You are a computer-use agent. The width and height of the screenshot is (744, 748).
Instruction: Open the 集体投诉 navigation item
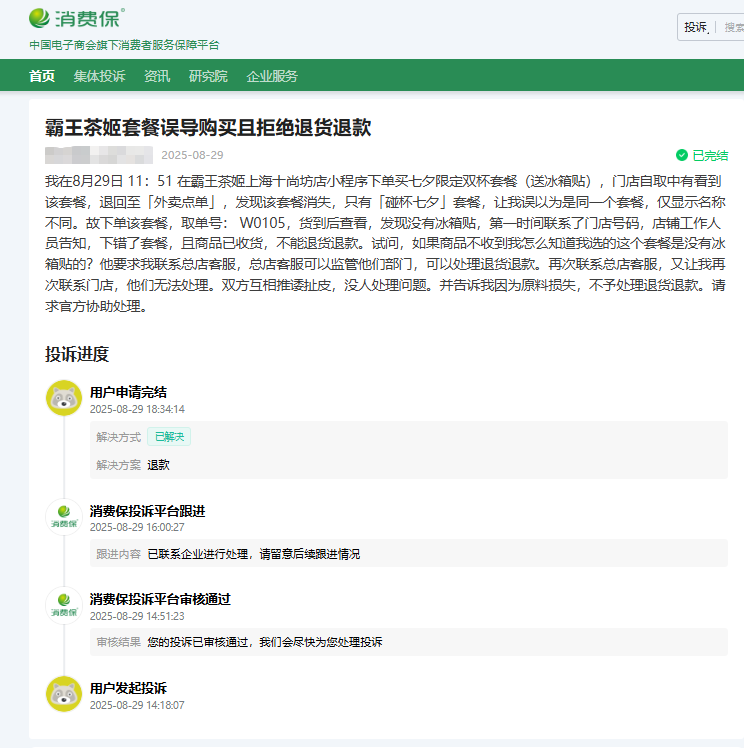[x=99, y=76]
